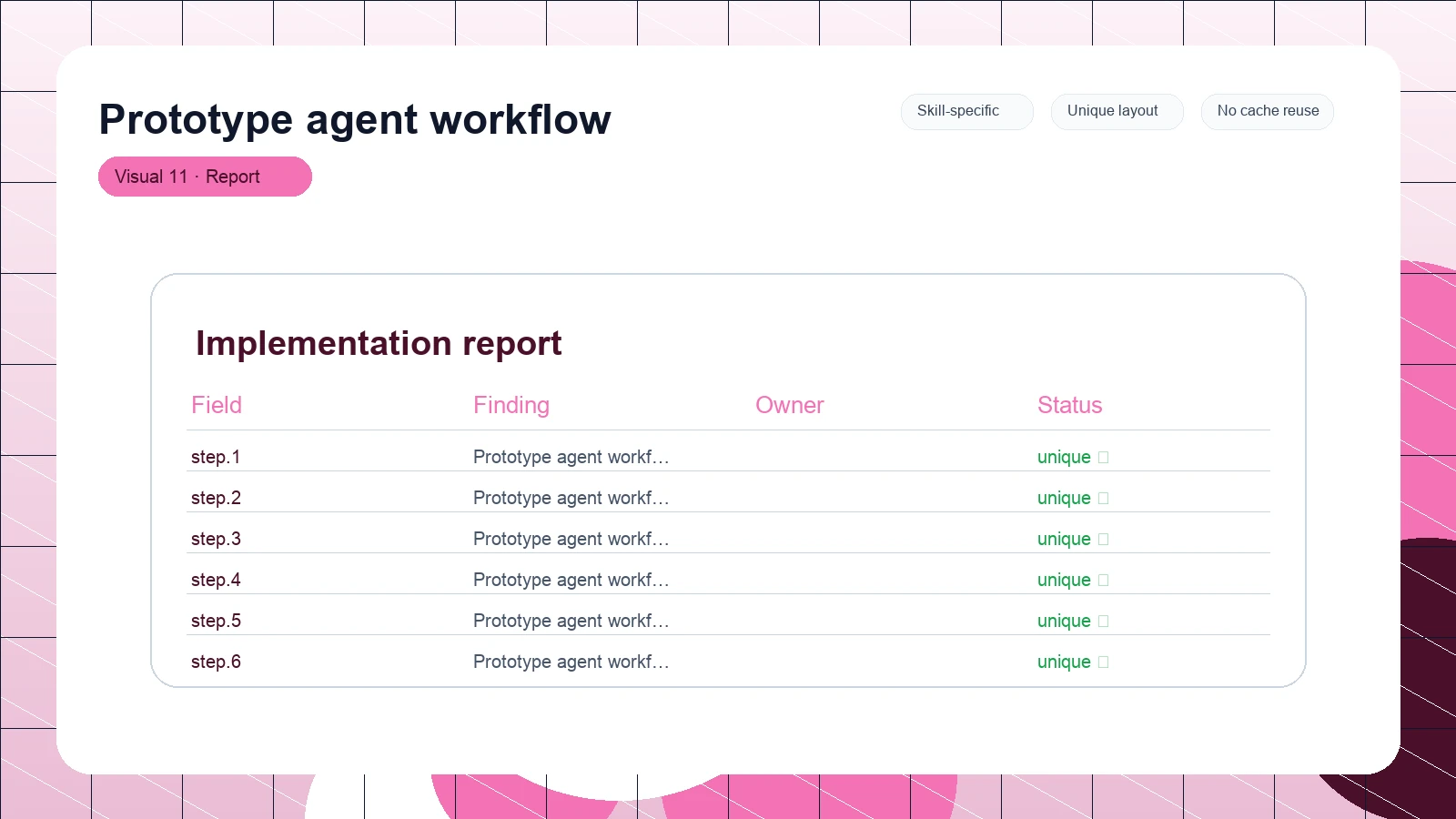Select the step.1 field cell

point(216,457)
